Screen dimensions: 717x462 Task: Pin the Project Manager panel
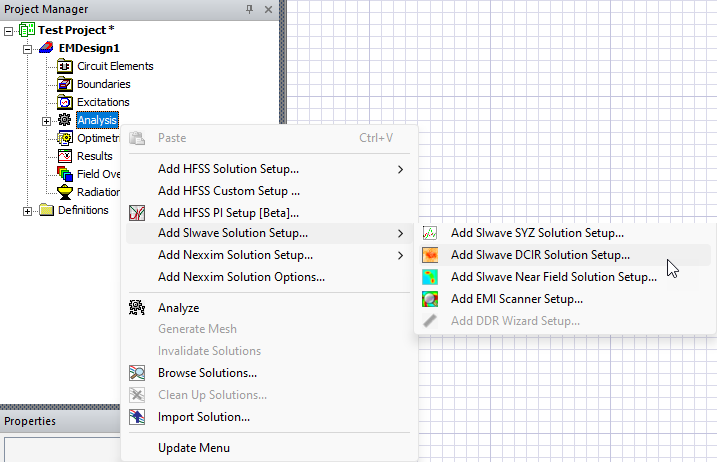tap(249, 9)
